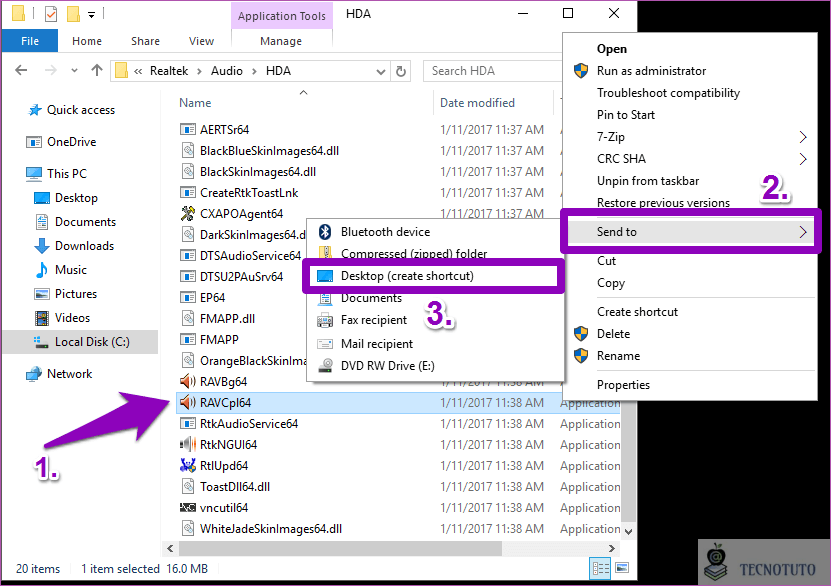Send to DVD RW Drive (E:)
Viewport: 831px width, 586px height.
(x=387, y=366)
